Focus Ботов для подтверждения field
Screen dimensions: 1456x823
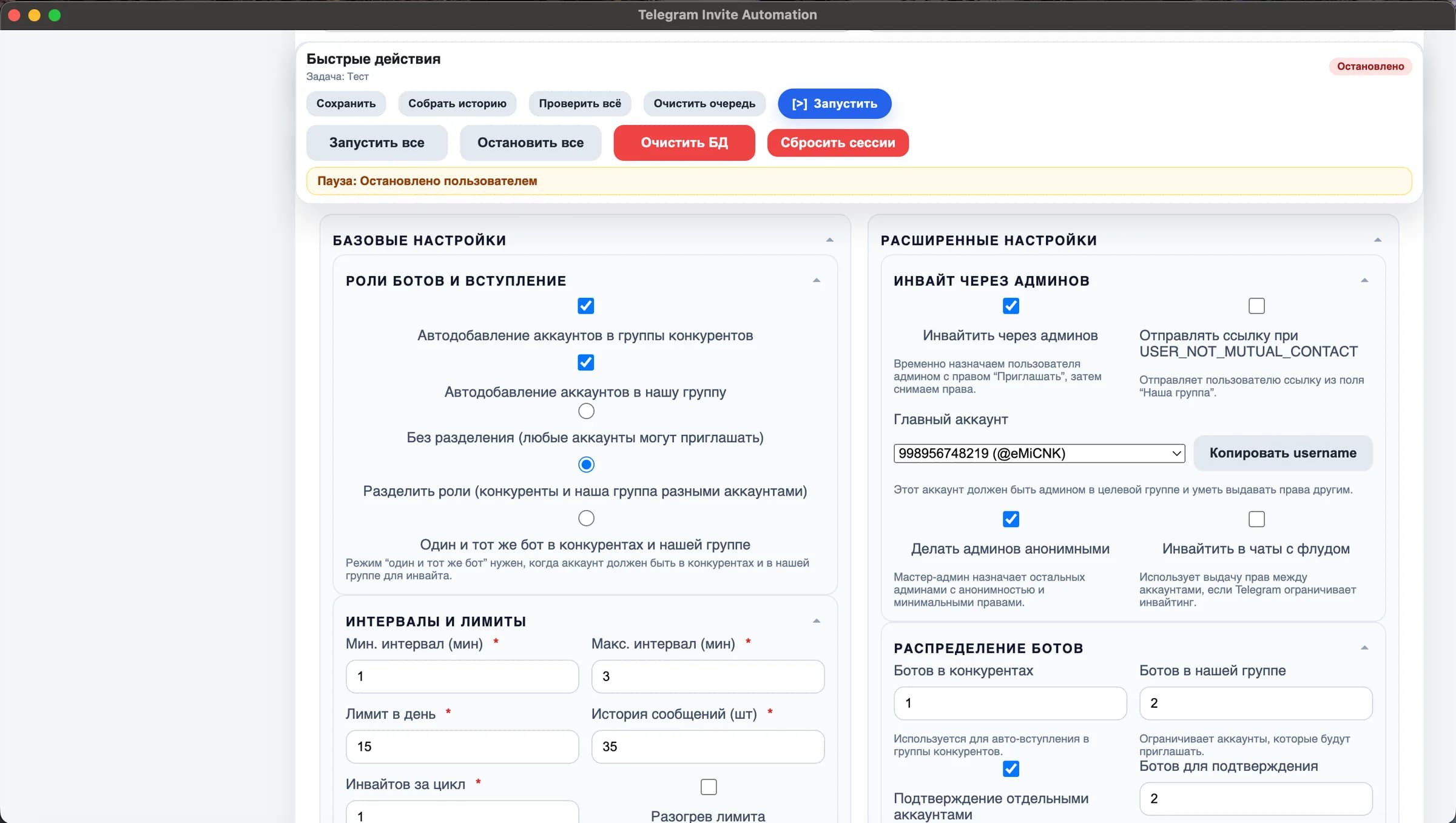coord(1256,798)
